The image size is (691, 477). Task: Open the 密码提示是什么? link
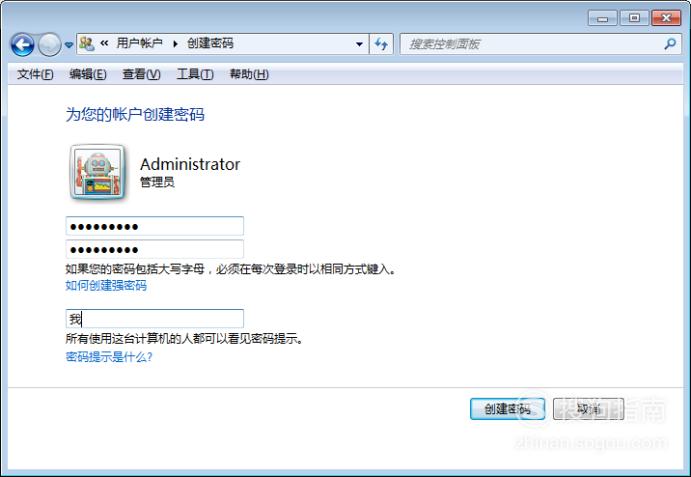[x=109, y=357]
